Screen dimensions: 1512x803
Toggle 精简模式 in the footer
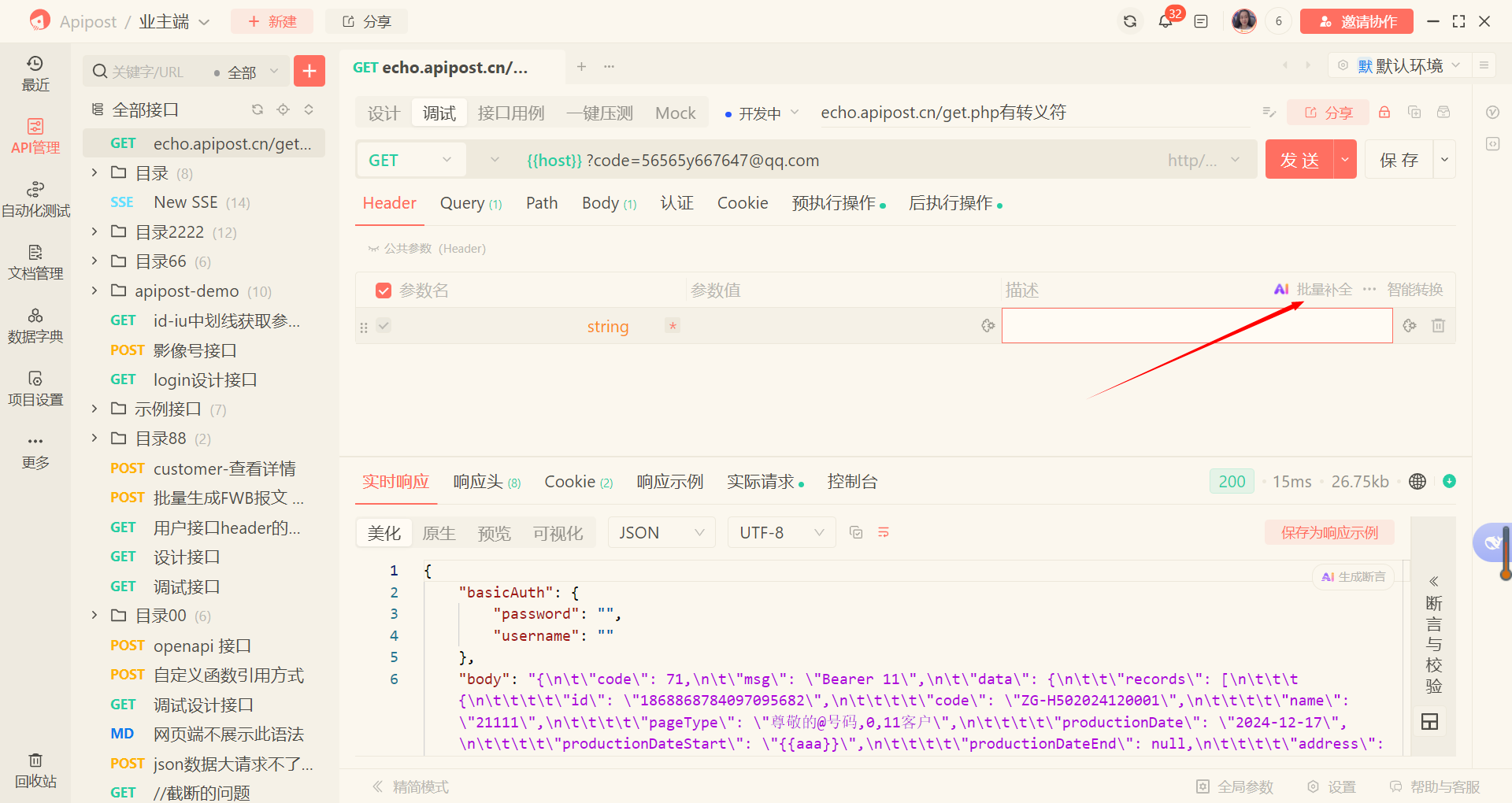(411, 786)
